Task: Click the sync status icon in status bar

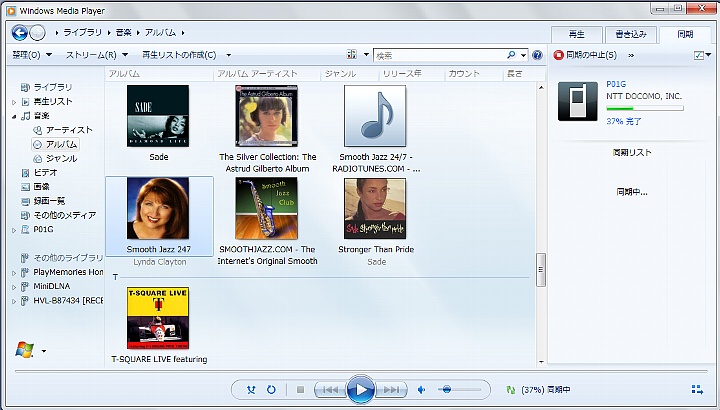Action: tap(511, 390)
